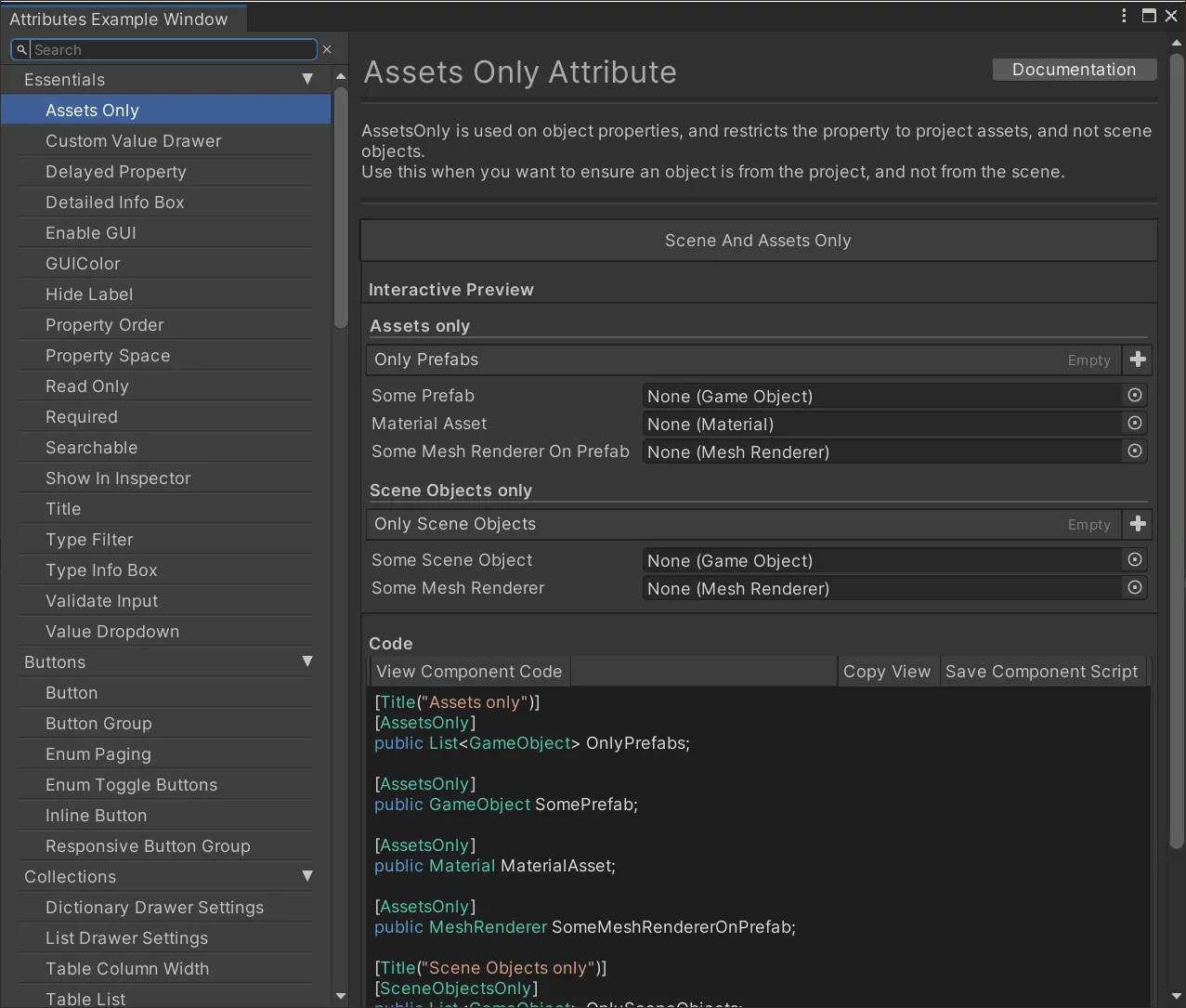Collapse the Buttons category
The width and height of the screenshot is (1186, 1008).
(x=307, y=662)
